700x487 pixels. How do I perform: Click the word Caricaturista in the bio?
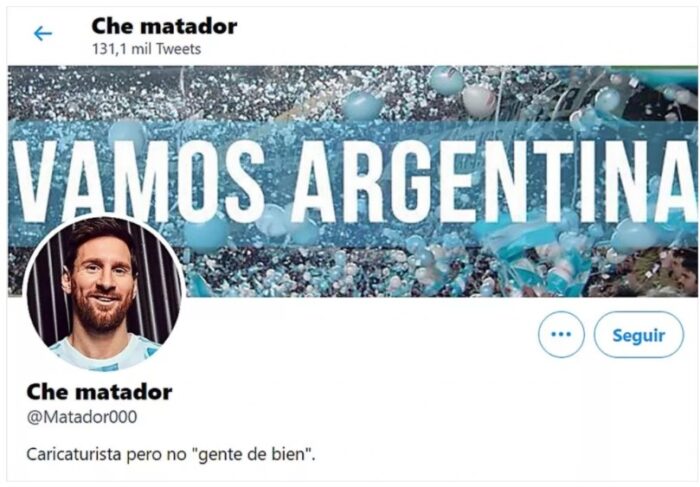coord(74,454)
